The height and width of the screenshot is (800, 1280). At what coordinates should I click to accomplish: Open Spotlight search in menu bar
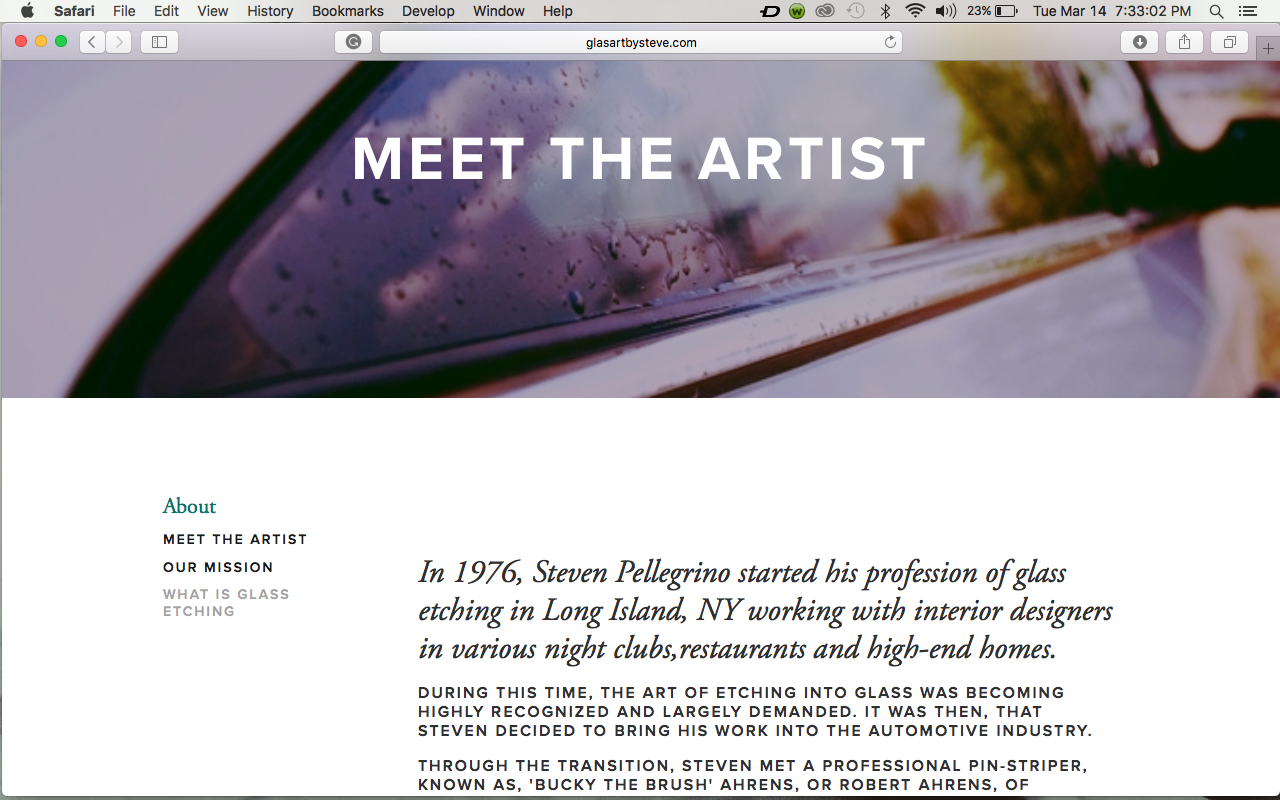1216,11
